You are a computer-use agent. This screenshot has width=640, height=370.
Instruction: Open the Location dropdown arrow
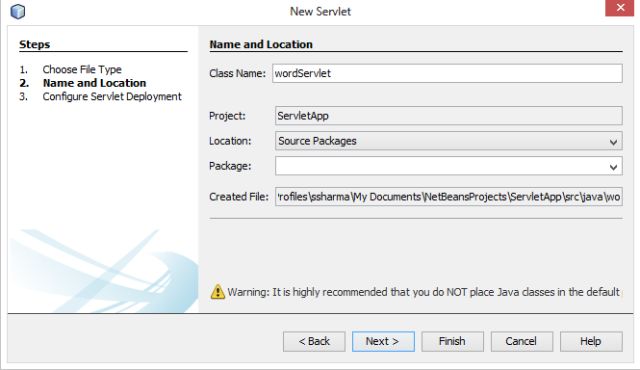[x=613, y=142]
